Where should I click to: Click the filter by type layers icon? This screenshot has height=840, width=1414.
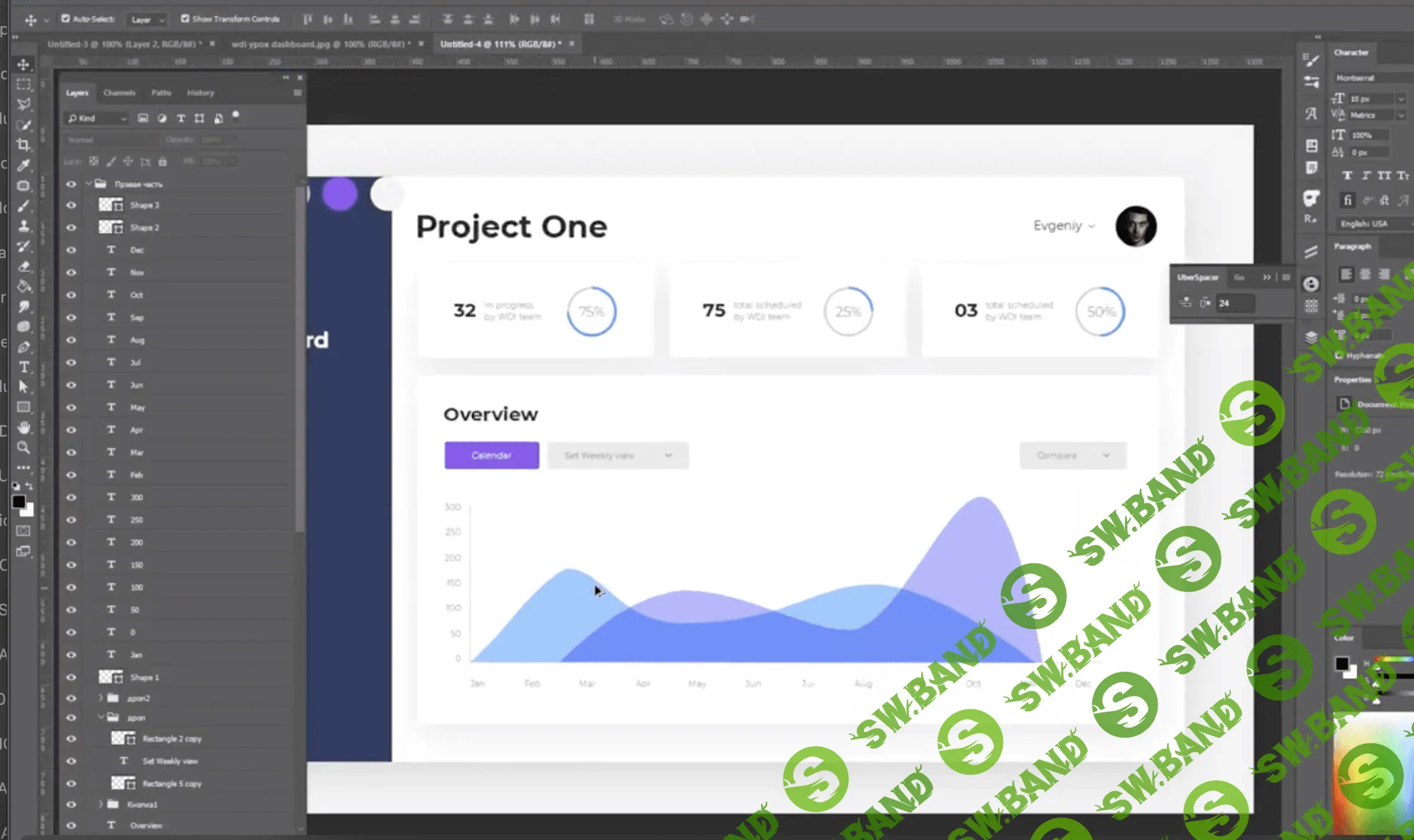tap(181, 118)
